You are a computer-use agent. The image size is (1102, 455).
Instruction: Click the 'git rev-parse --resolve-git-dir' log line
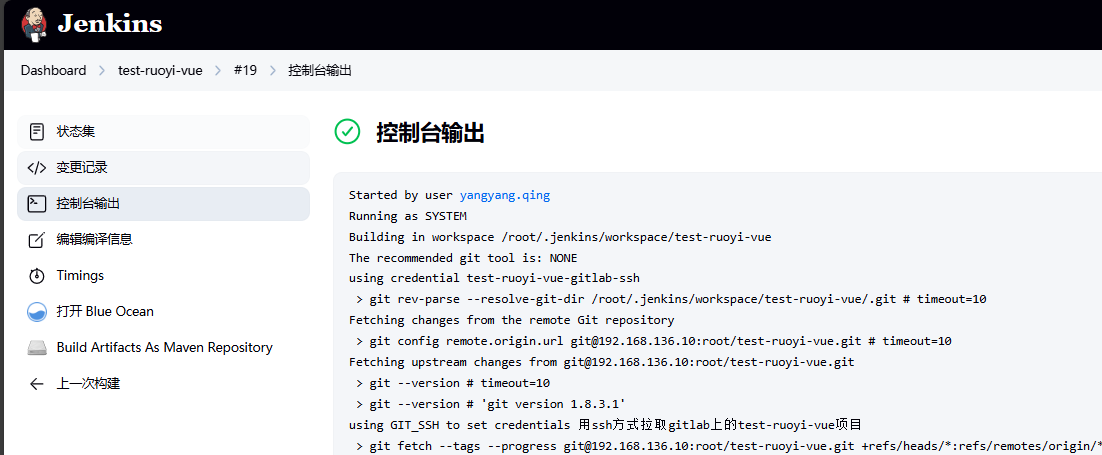click(x=671, y=299)
